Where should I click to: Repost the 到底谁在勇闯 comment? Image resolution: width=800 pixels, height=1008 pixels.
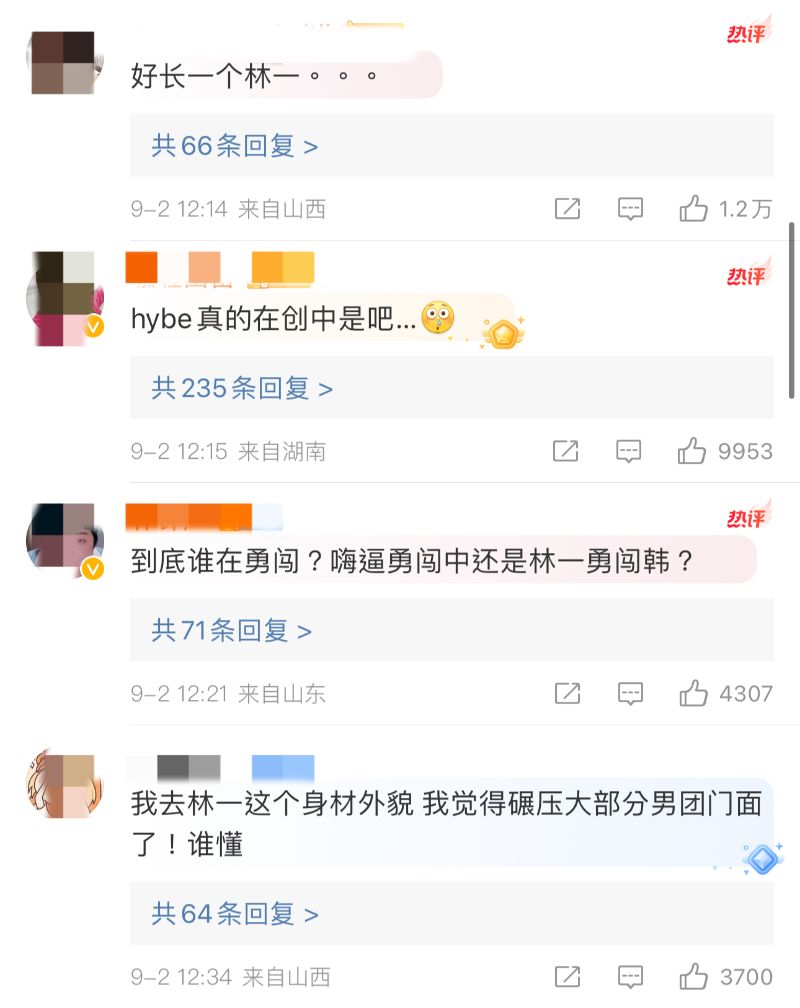pos(567,693)
